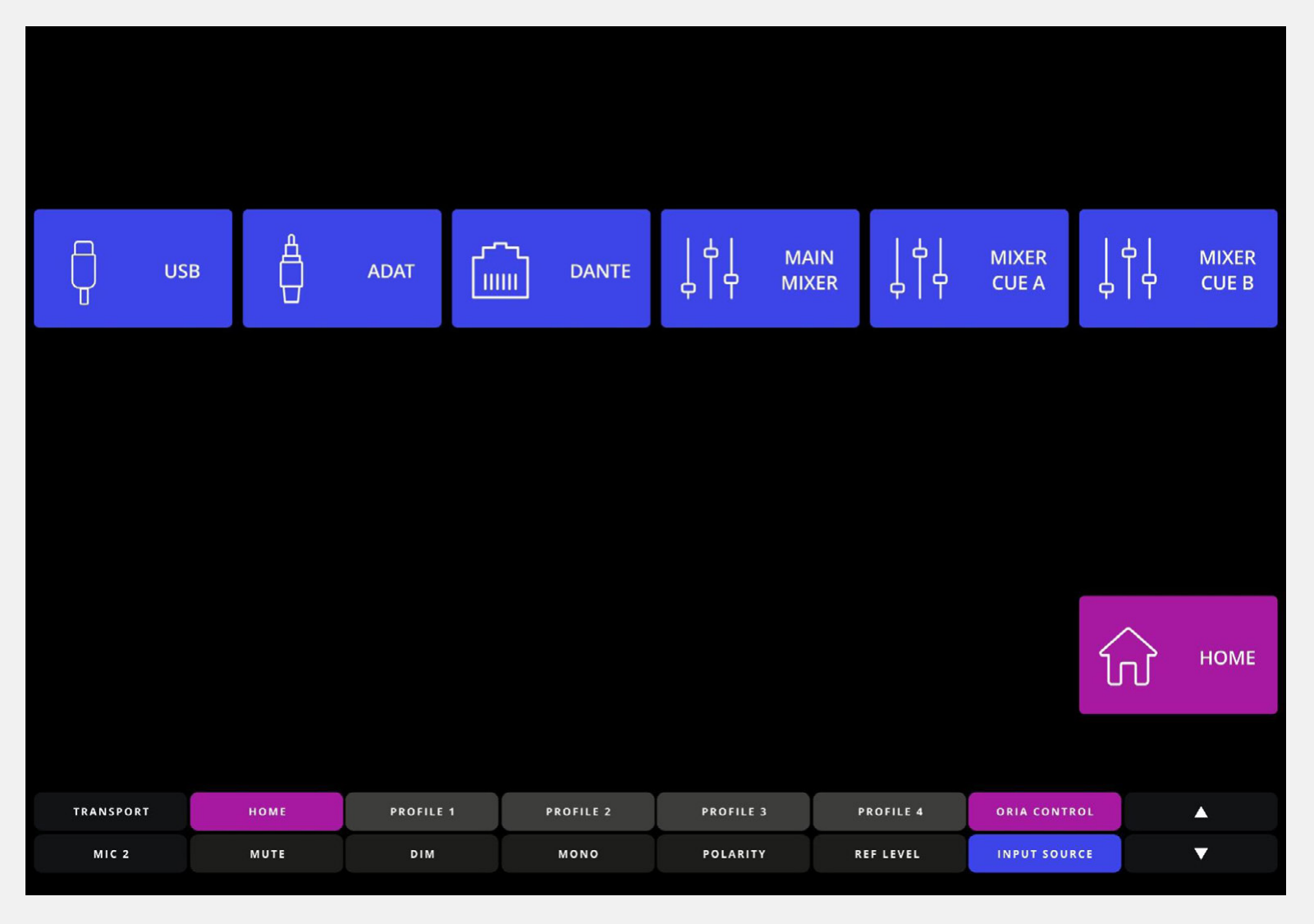
Task: Toggle the Mute button
Action: (x=267, y=853)
